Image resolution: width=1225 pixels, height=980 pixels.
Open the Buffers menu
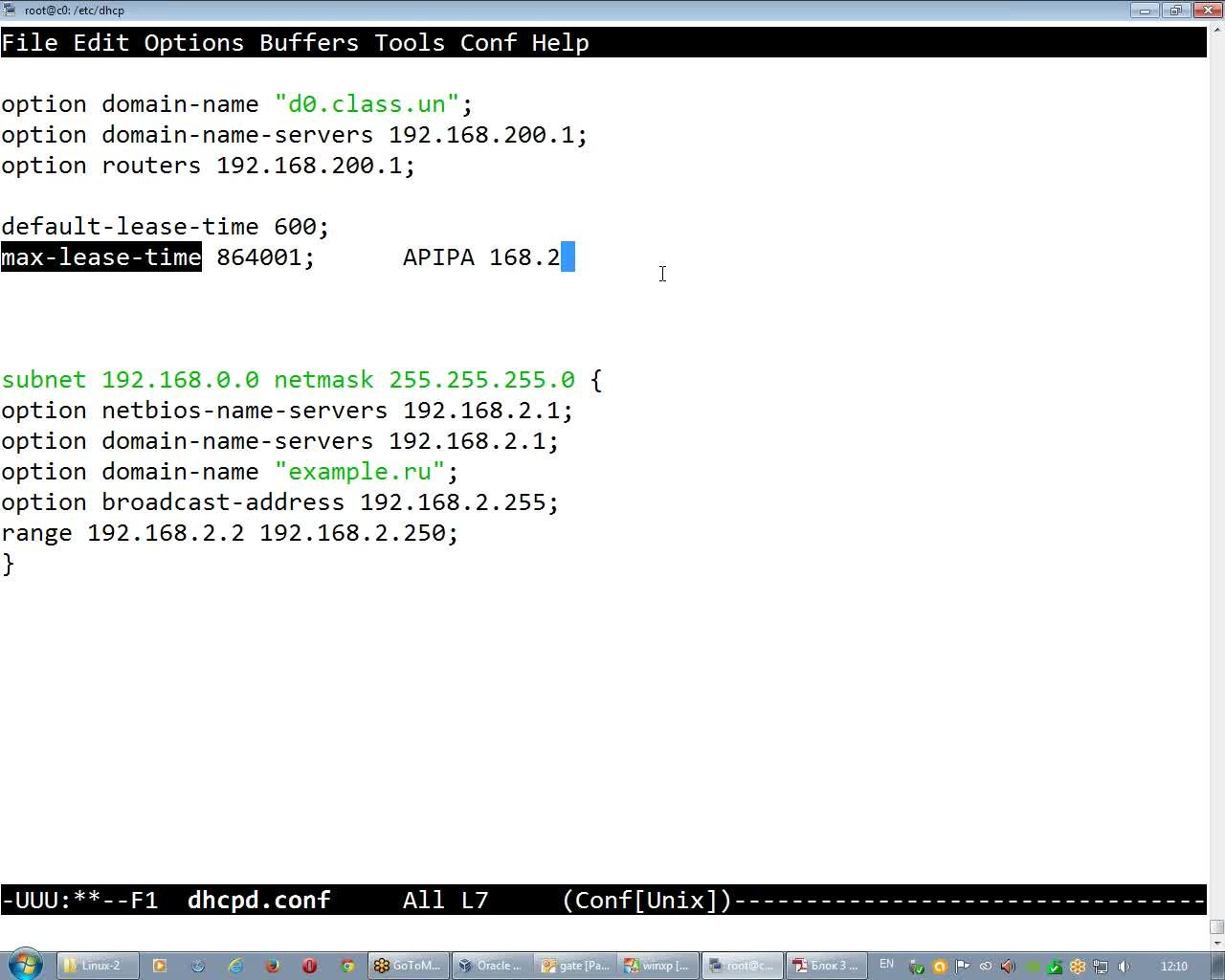[309, 43]
